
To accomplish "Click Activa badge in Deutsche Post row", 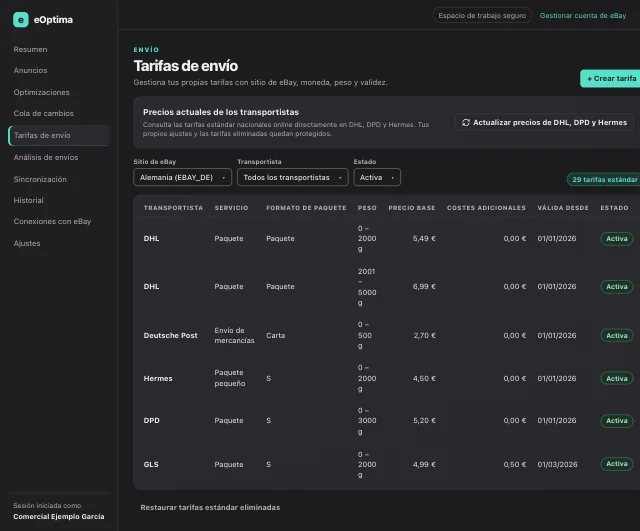I will [617, 335].
